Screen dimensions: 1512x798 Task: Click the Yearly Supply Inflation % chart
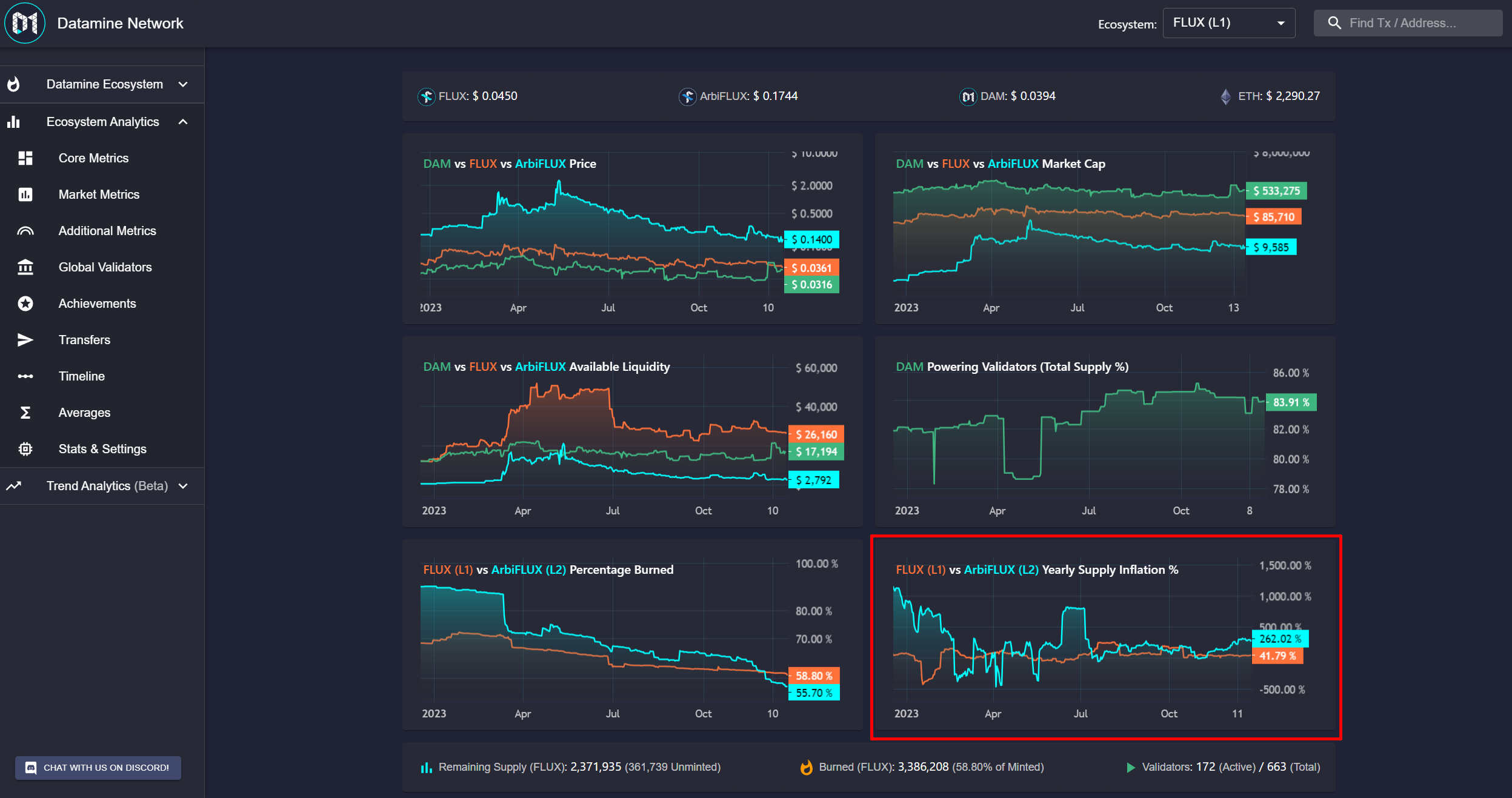[1105, 635]
